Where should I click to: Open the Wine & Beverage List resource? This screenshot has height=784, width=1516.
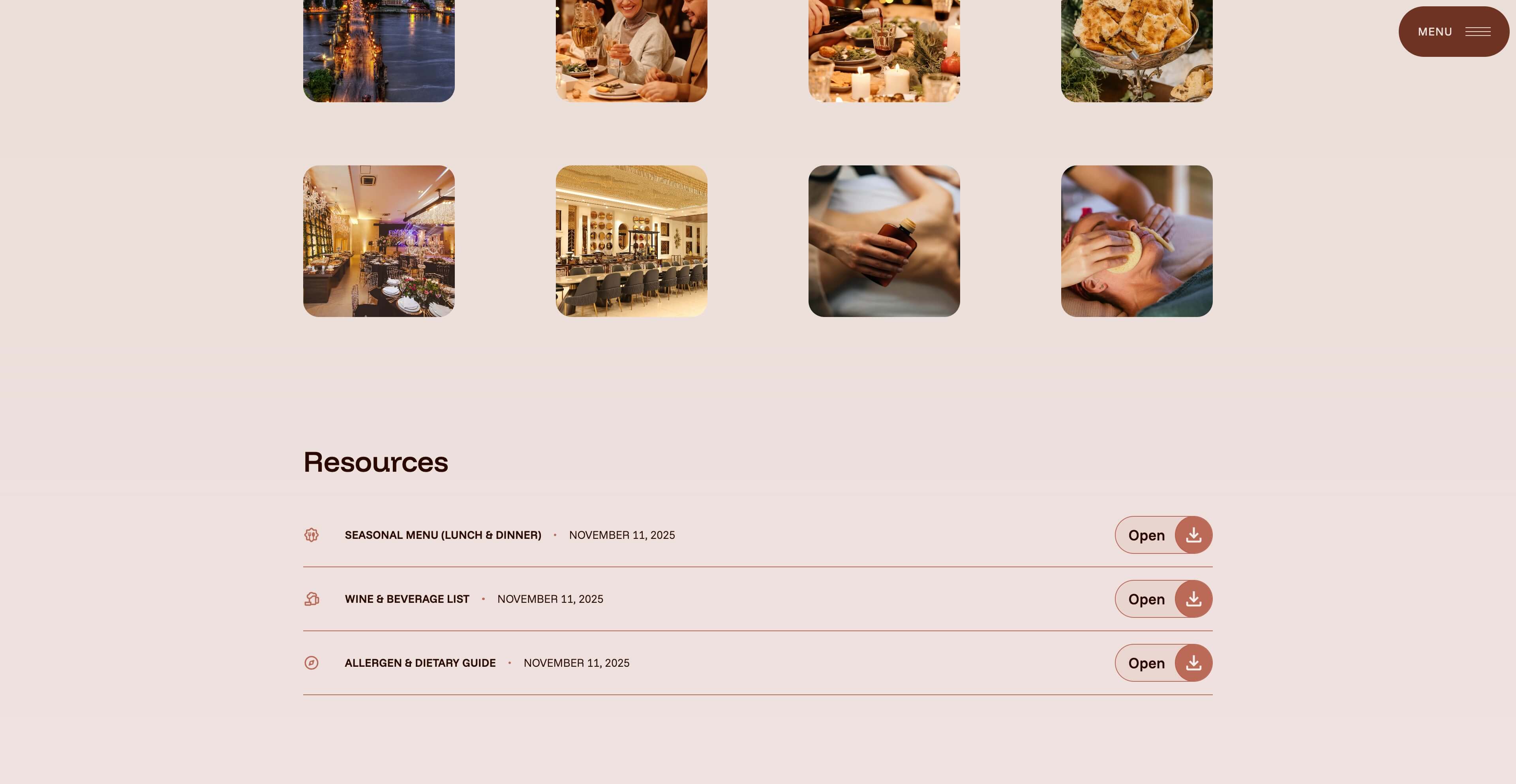tap(1163, 599)
